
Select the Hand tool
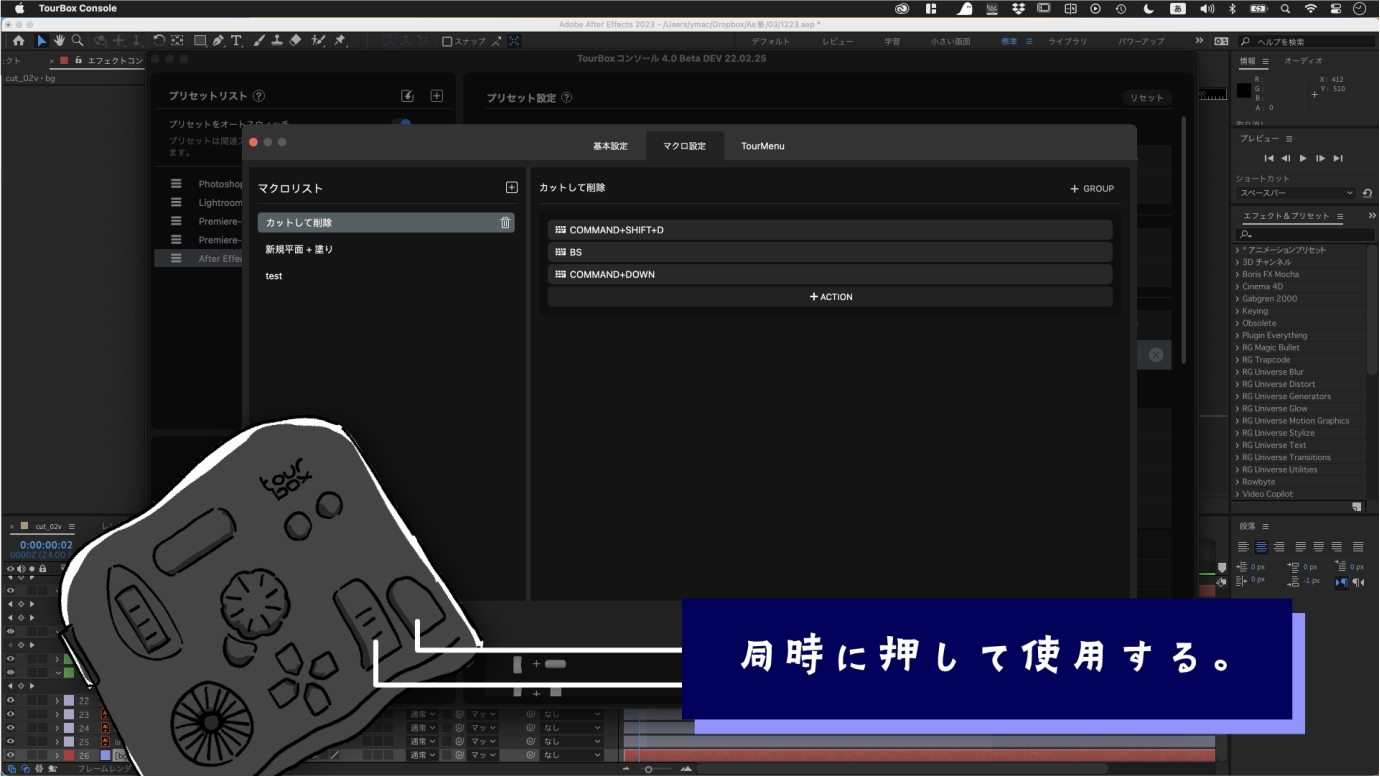pos(58,41)
